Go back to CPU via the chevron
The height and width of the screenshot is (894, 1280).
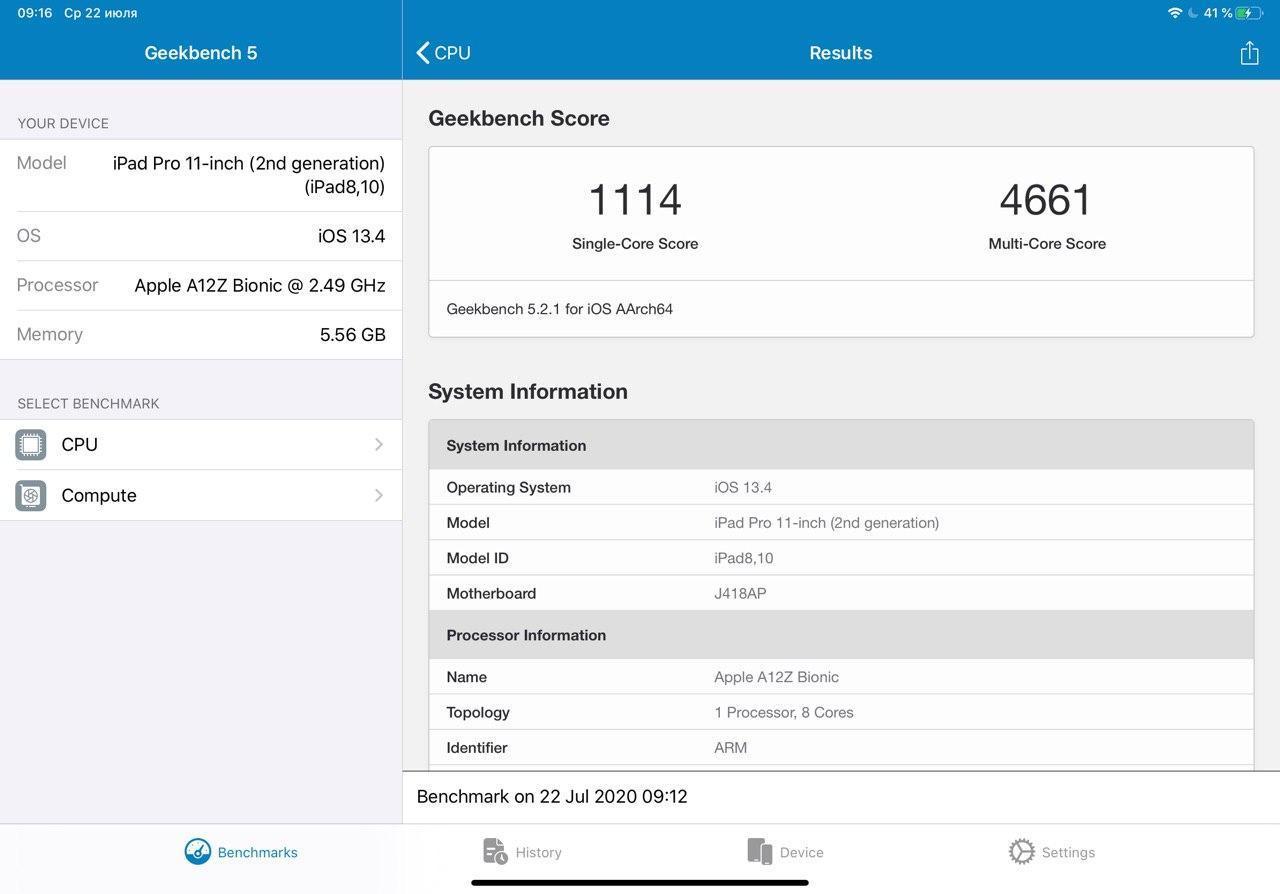click(x=443, y=53)
